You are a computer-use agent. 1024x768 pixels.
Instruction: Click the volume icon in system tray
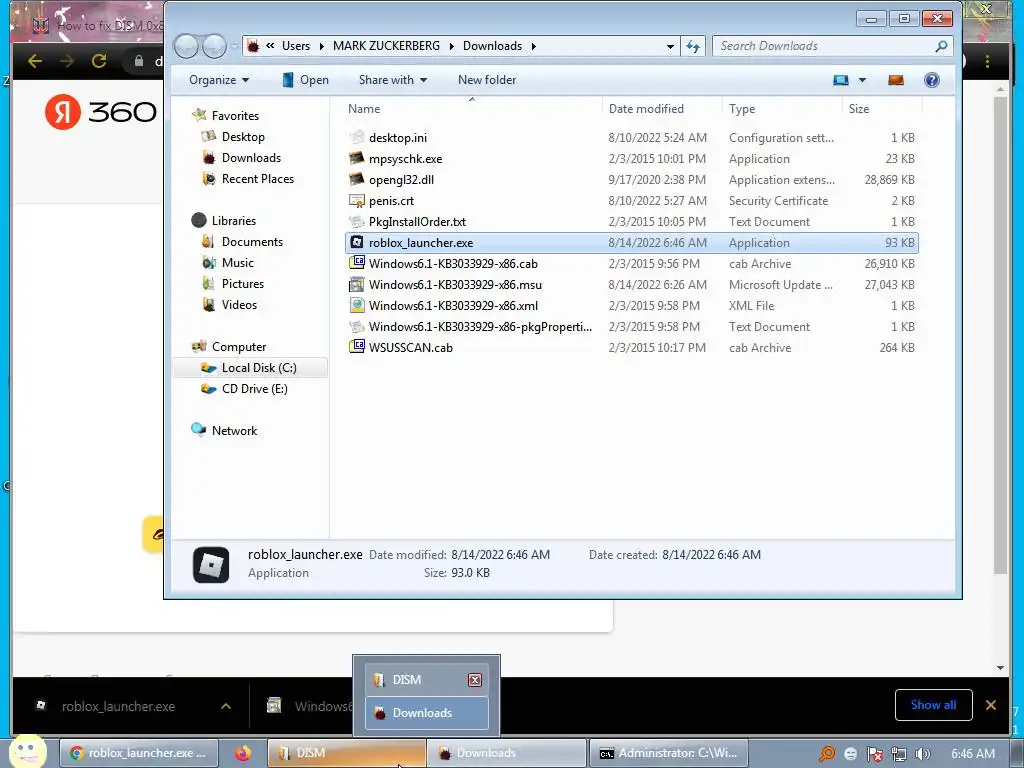coord(922,754)
